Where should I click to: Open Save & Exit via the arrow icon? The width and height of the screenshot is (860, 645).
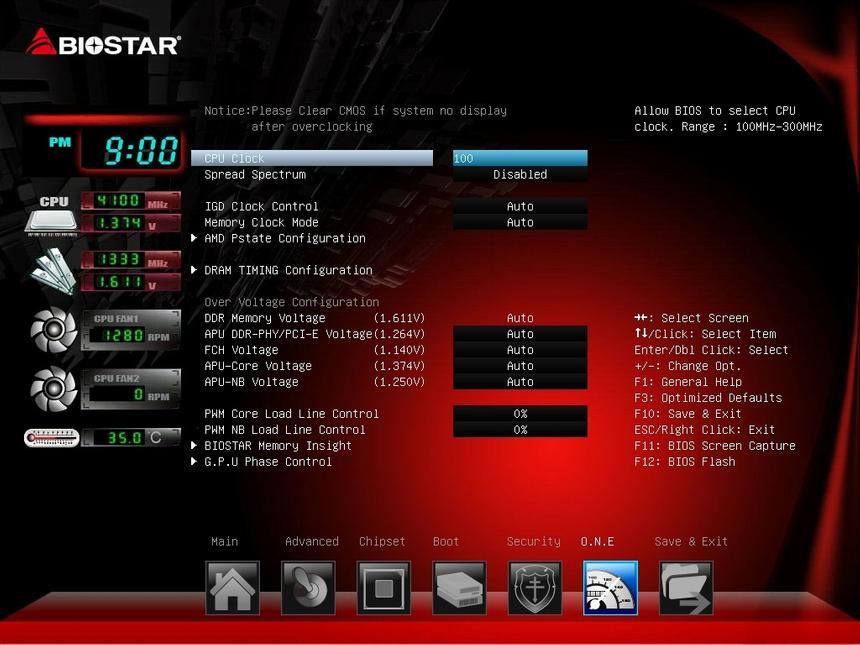click(686, 588)
